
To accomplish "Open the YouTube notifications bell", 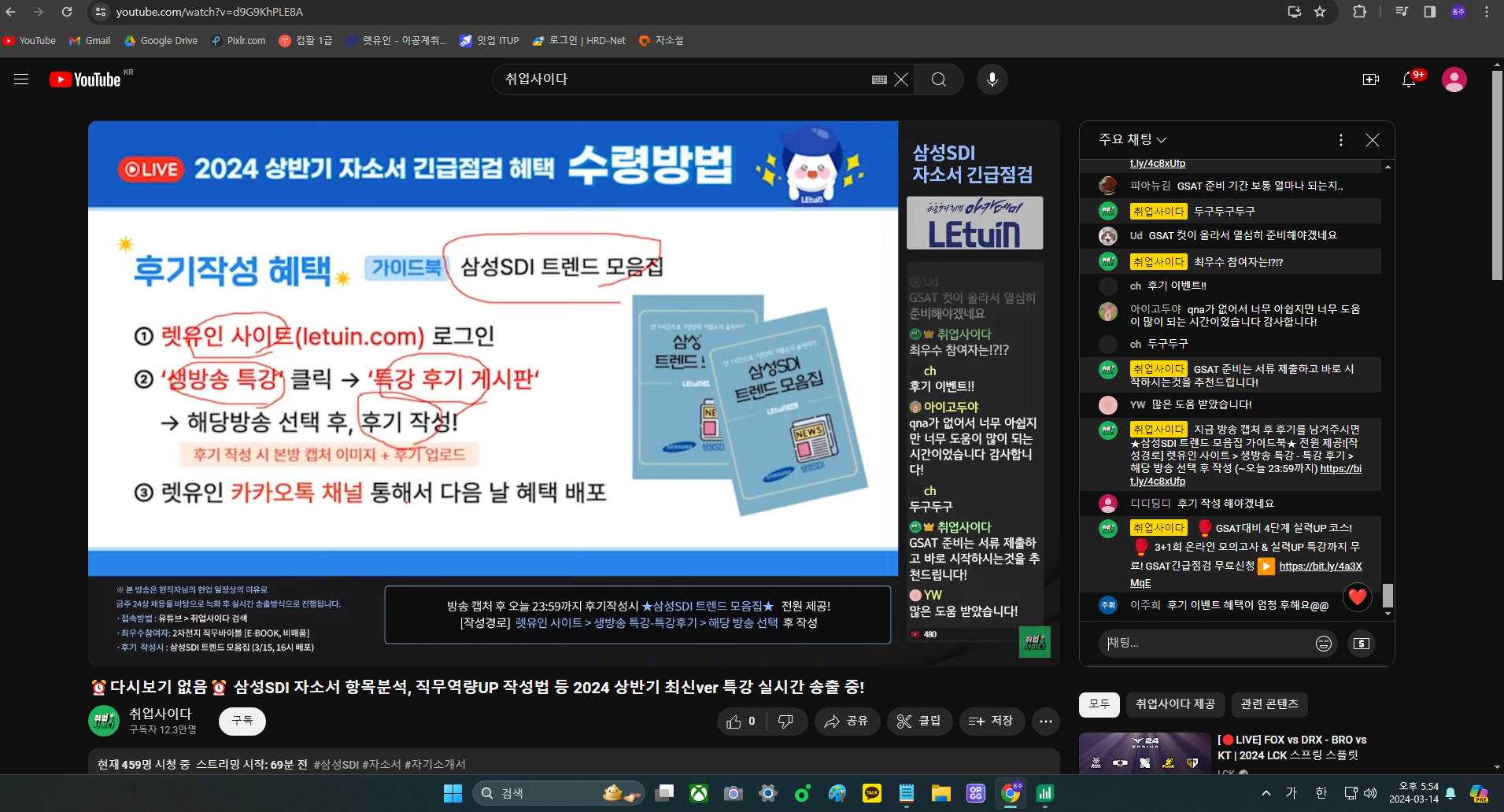I will click(1409, 79).
